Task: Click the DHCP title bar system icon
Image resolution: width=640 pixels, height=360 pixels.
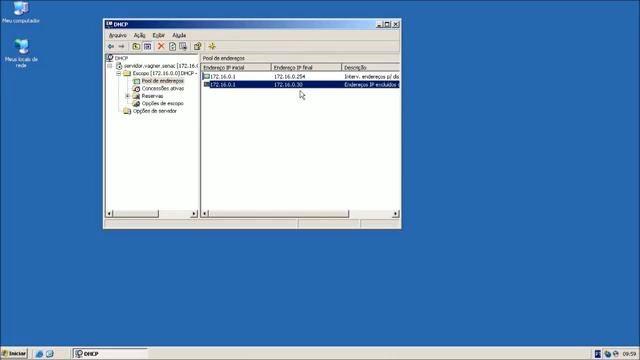Action: [109, 24]
